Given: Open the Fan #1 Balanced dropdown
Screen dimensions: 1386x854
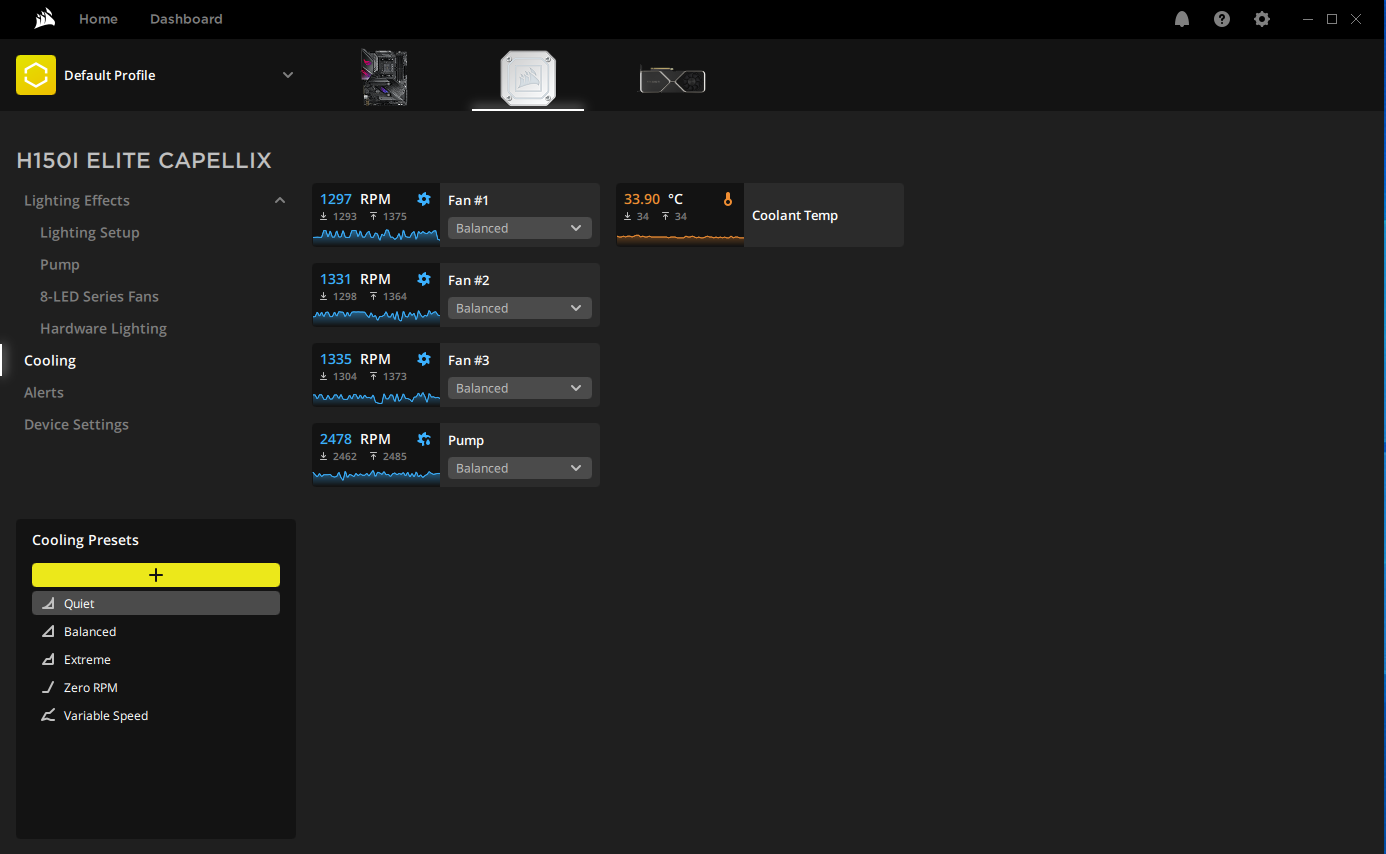Looking at the screenshot, I should pos(520,228).
